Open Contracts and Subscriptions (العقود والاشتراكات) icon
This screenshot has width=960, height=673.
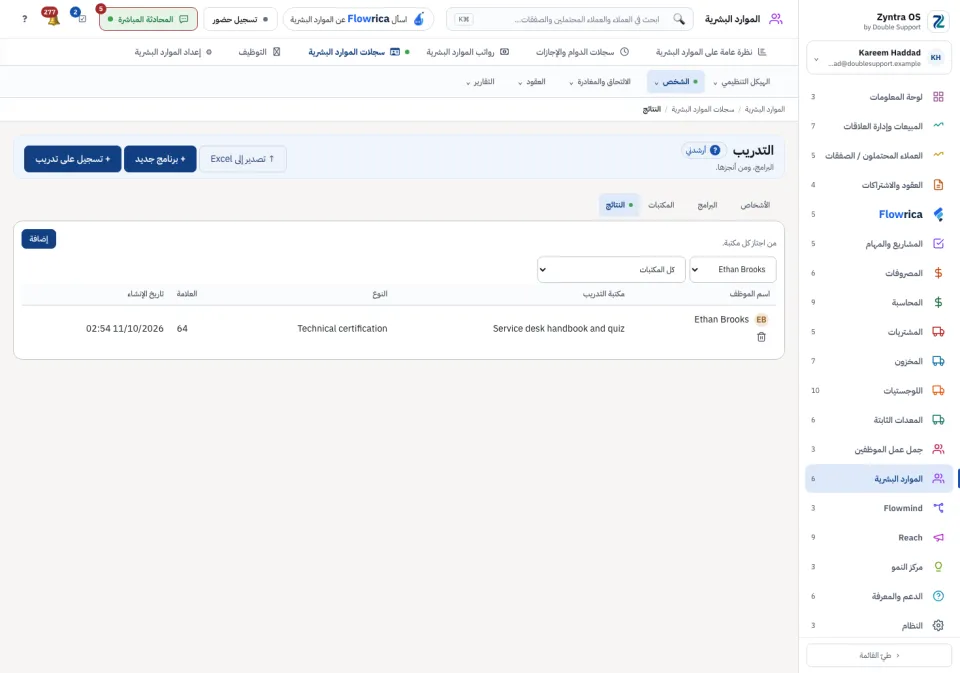(x=938, y=185)
